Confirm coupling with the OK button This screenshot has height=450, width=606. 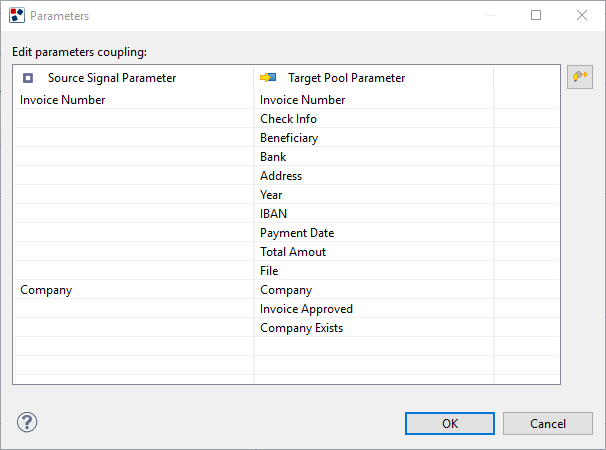pyautogui.click(x=450, y=423)
